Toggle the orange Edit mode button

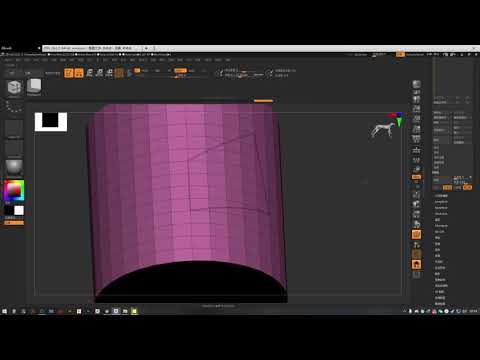pyautogui.click(x=69, y=73)
